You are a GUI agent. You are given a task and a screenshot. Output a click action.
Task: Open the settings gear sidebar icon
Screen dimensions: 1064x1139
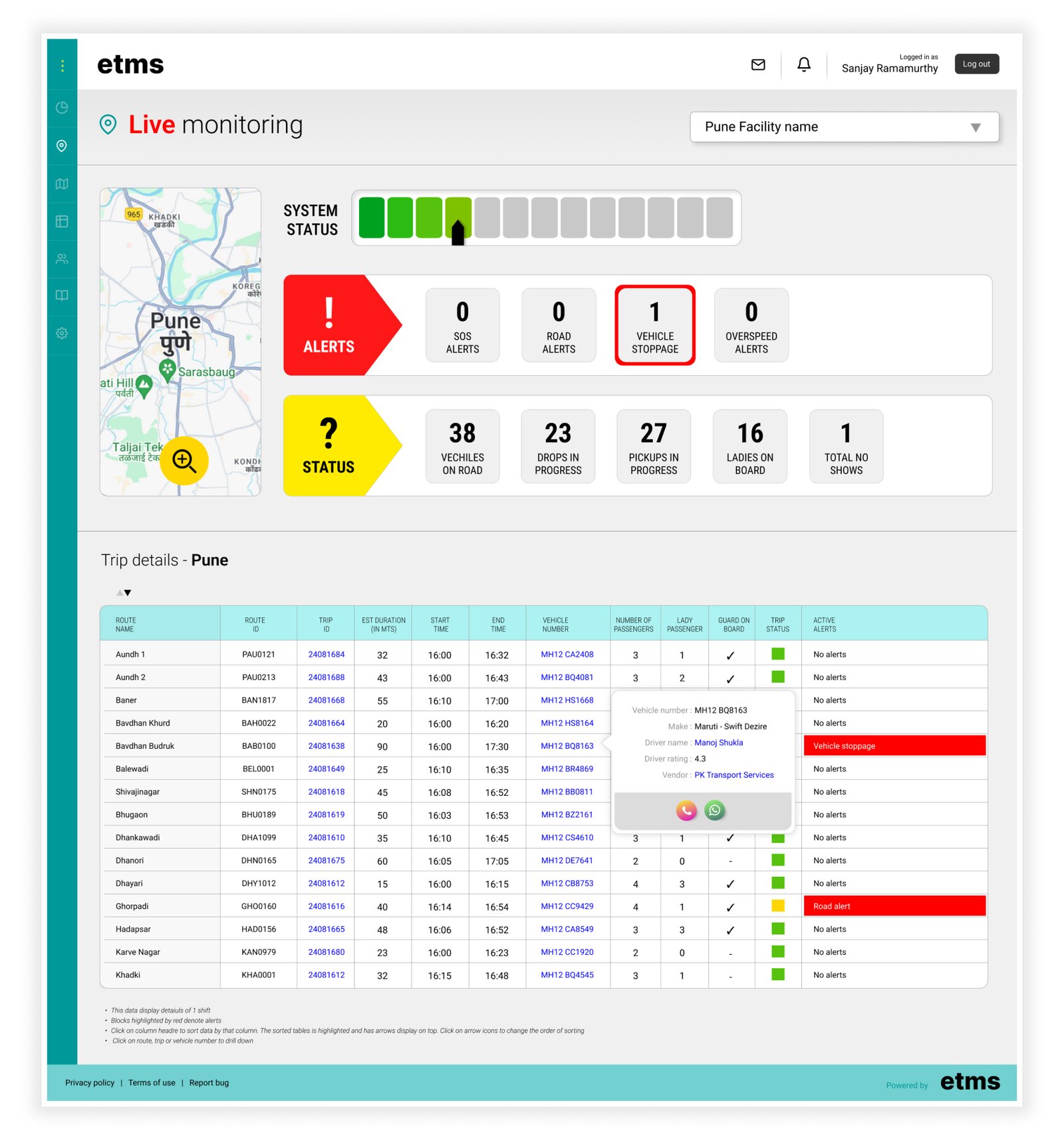pos(62,333)
